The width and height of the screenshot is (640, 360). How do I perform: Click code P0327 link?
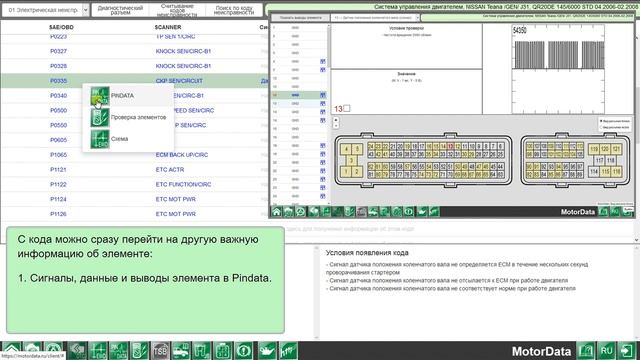tap(58, 51)
